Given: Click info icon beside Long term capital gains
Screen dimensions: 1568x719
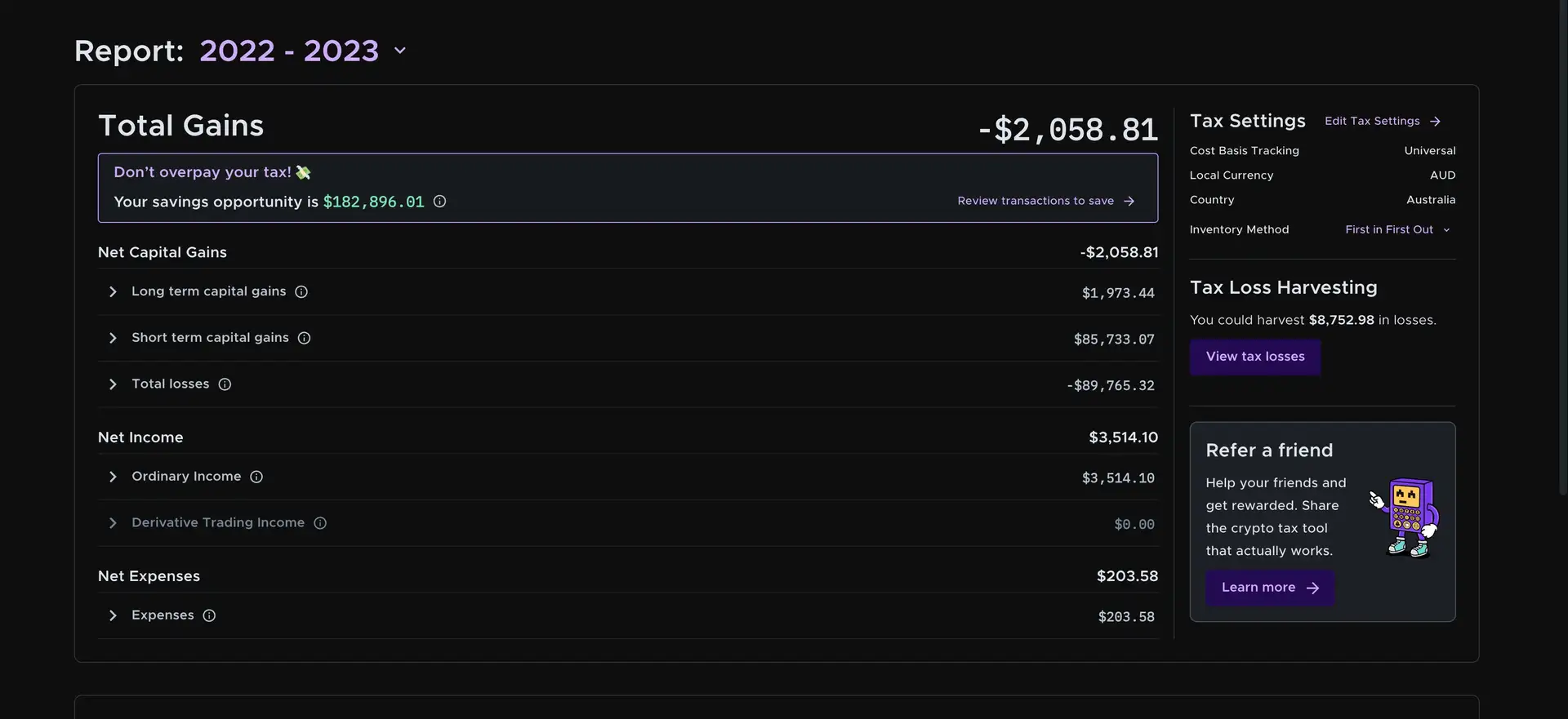Looking at the screenshot, I should 301,292.
